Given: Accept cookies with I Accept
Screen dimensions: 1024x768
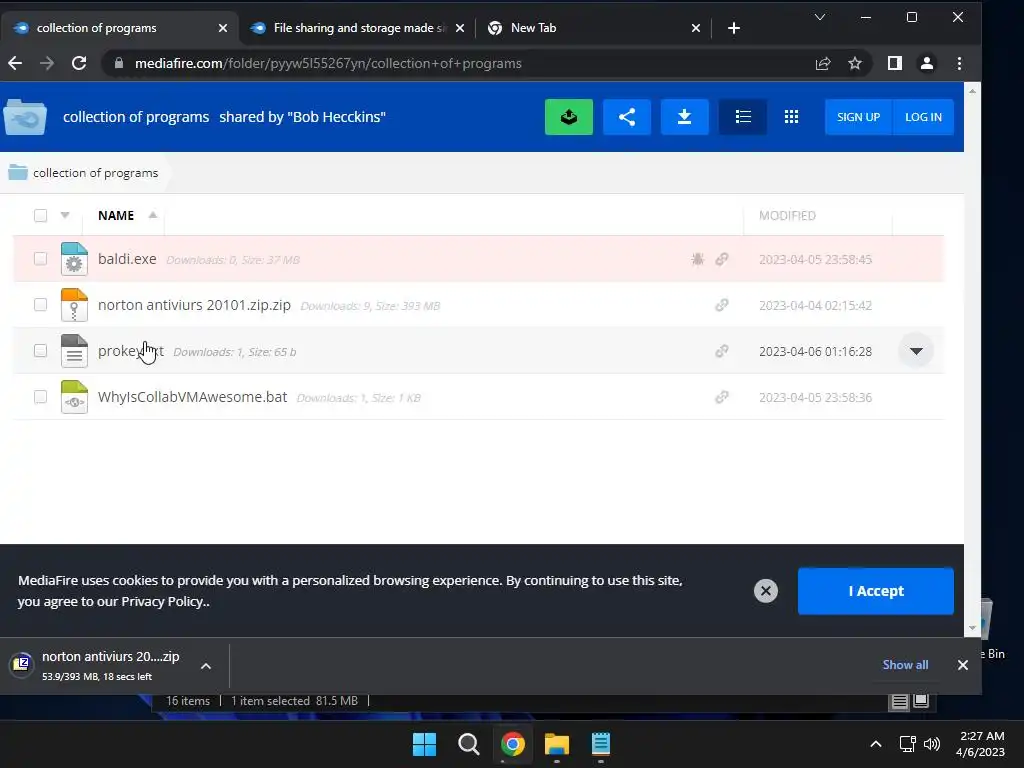Looking at the screenshot, I should (876, 591).
